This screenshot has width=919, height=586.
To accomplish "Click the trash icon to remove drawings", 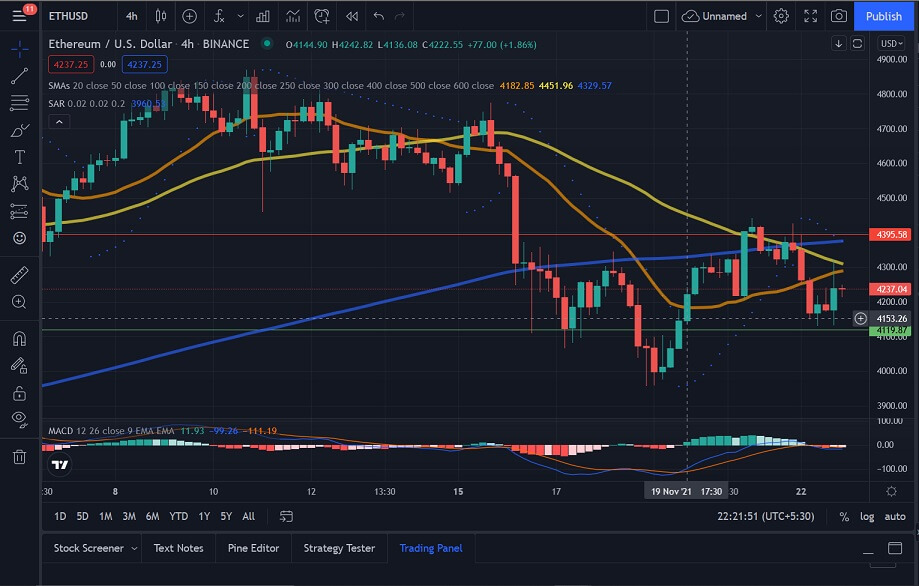I will tap(19, 457).
